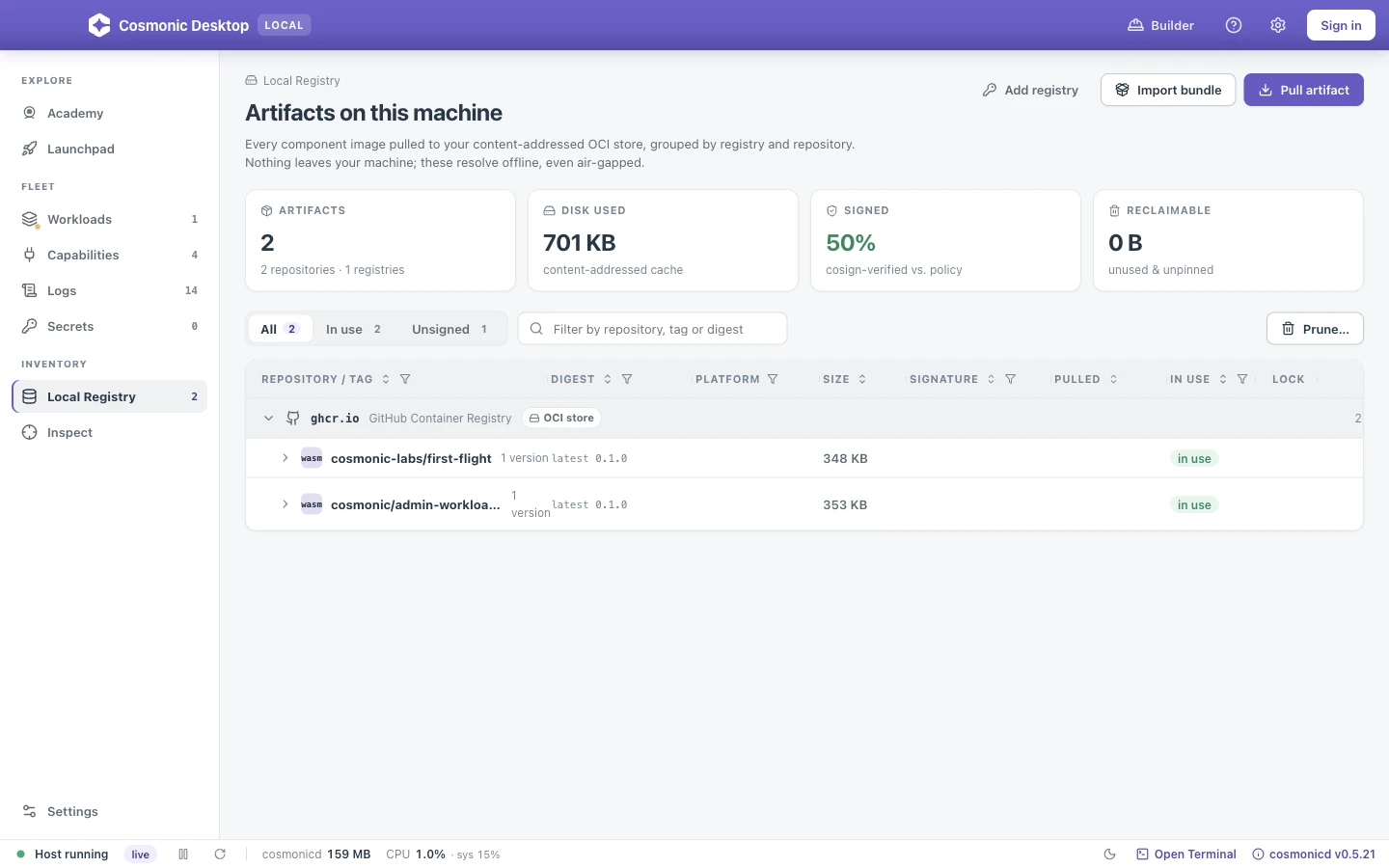Open Launchpad in the sidebar
The height and width of the screenshot is (868, 1389).
(109, 149)
